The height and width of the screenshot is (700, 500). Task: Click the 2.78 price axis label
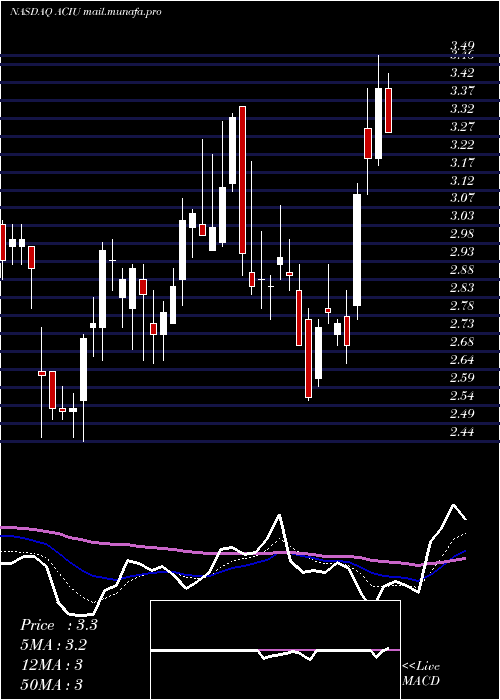click(x=462, y=306)
